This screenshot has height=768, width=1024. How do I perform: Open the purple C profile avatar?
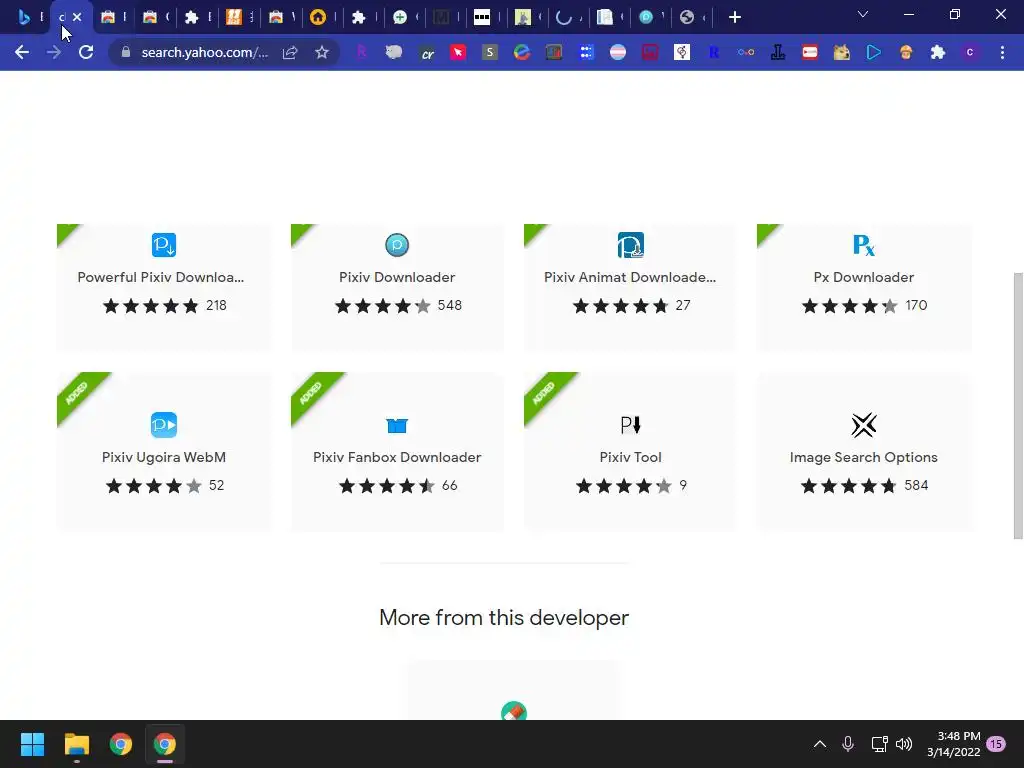(x=970, y=52)
